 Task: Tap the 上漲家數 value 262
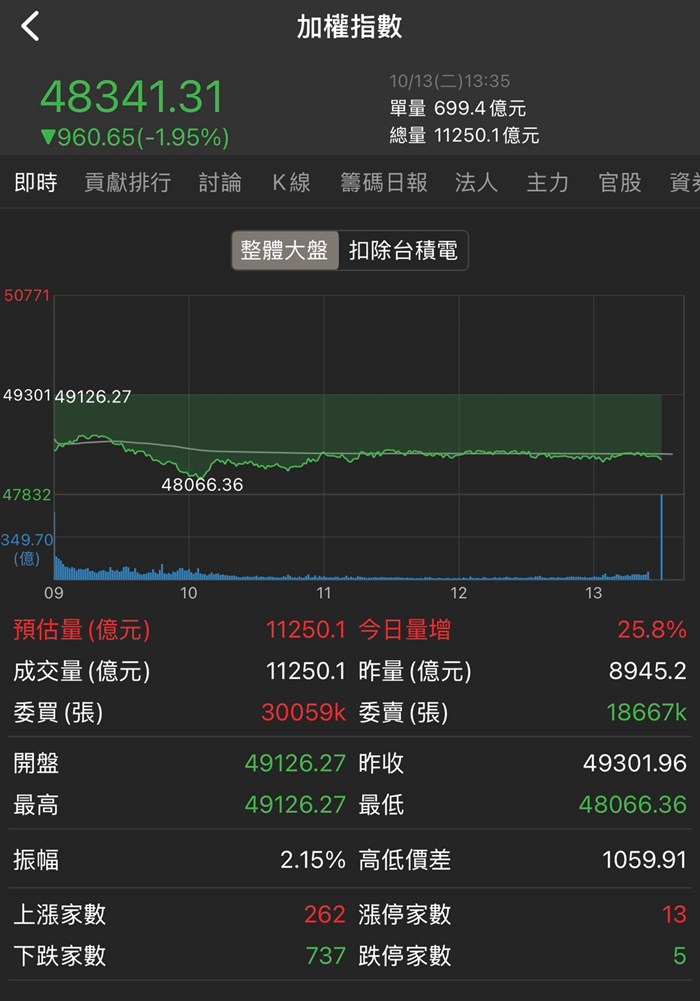(325, 915)
